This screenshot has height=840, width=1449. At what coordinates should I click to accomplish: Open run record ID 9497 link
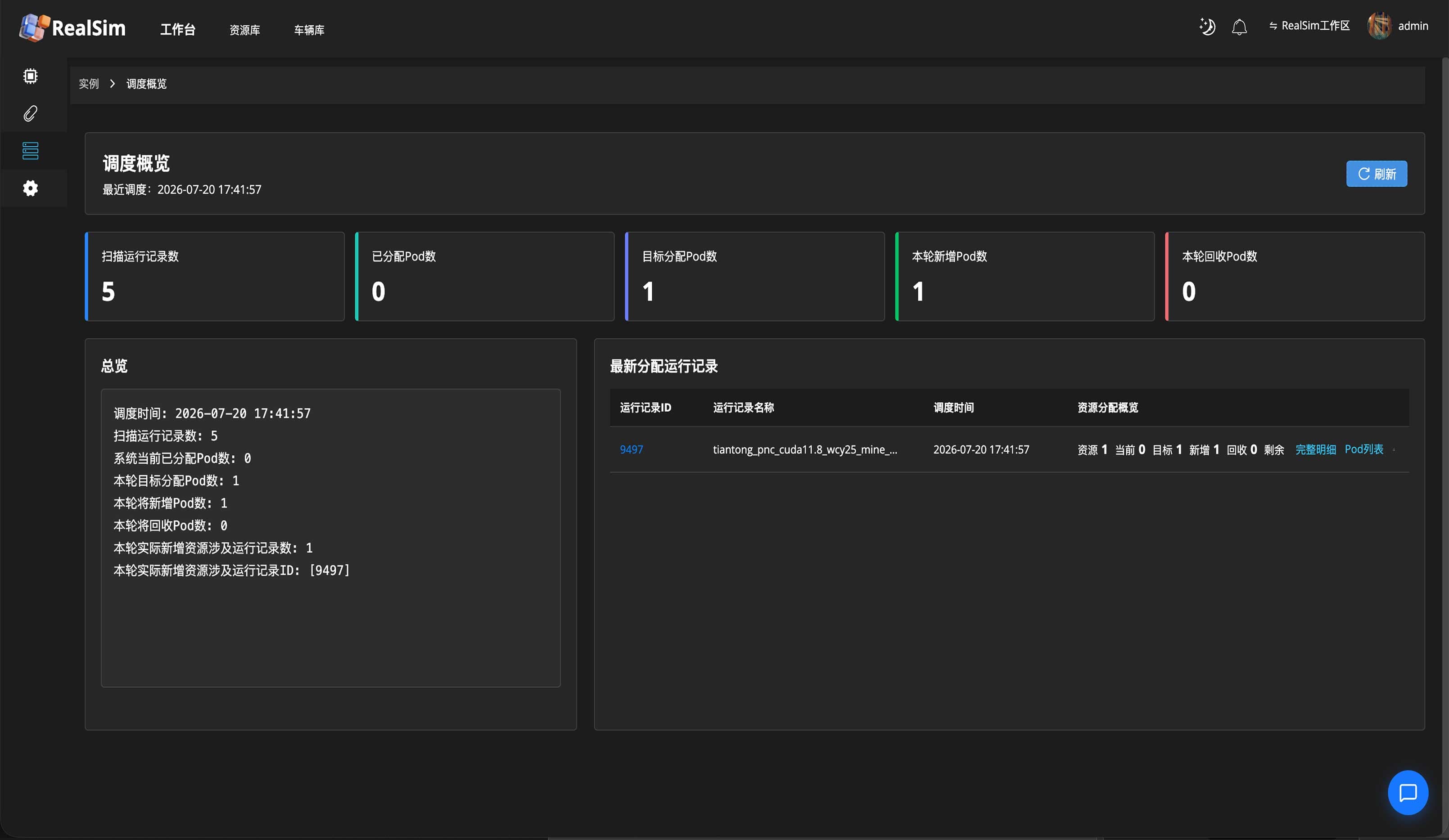click(632, 449)
